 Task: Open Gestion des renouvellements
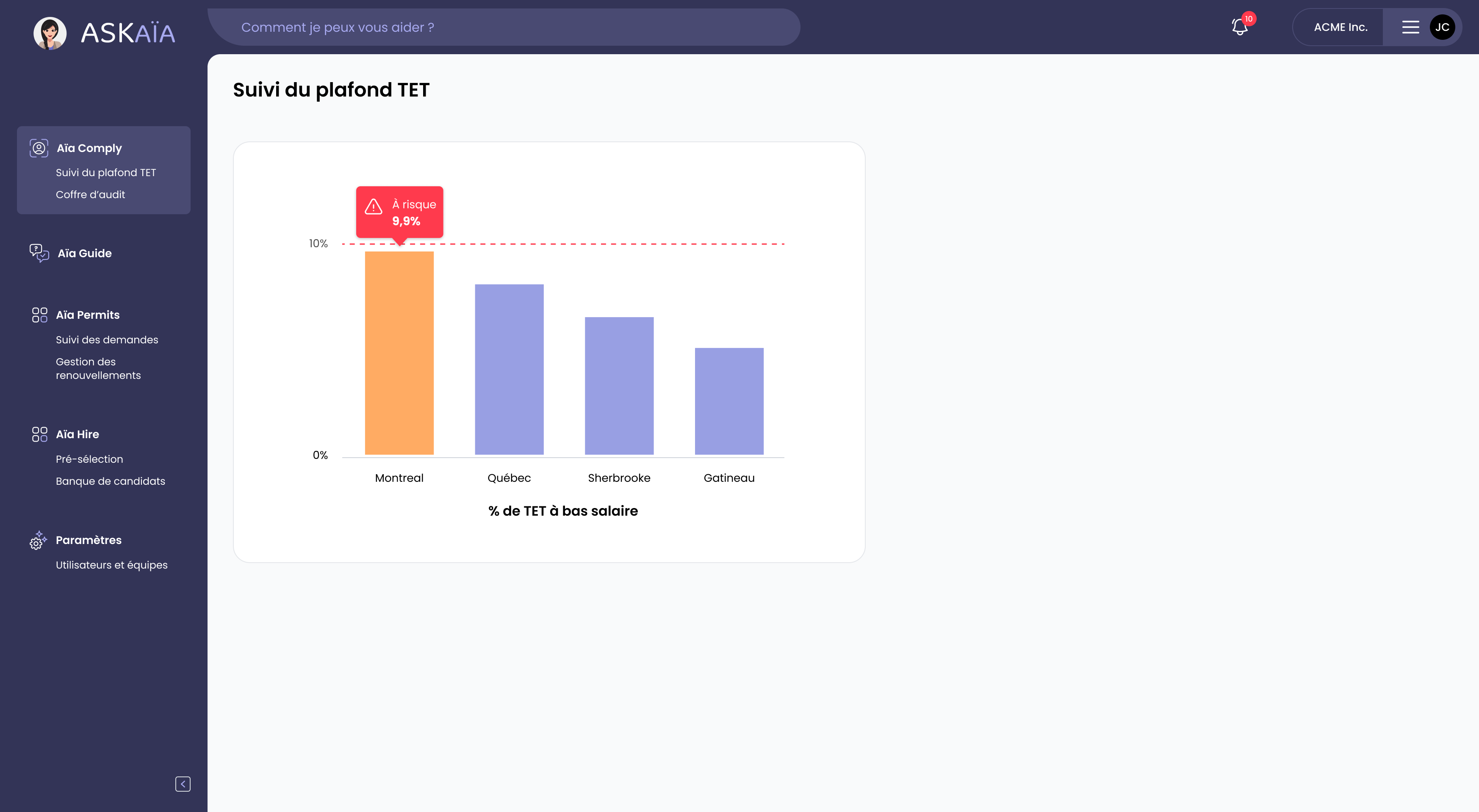pyautogui.click(x=98, y=368)
